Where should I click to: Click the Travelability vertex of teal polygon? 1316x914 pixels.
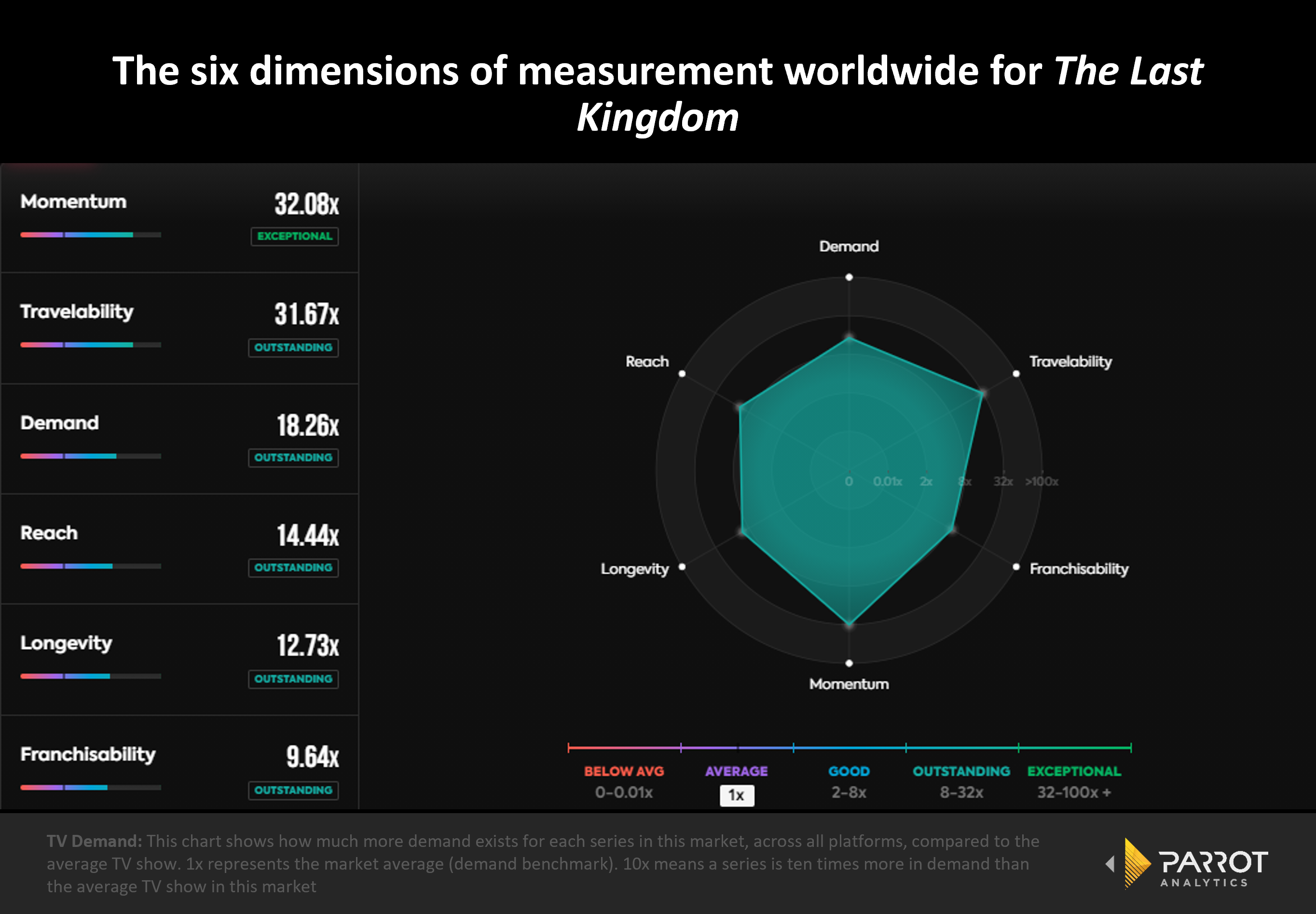[983, 393]
